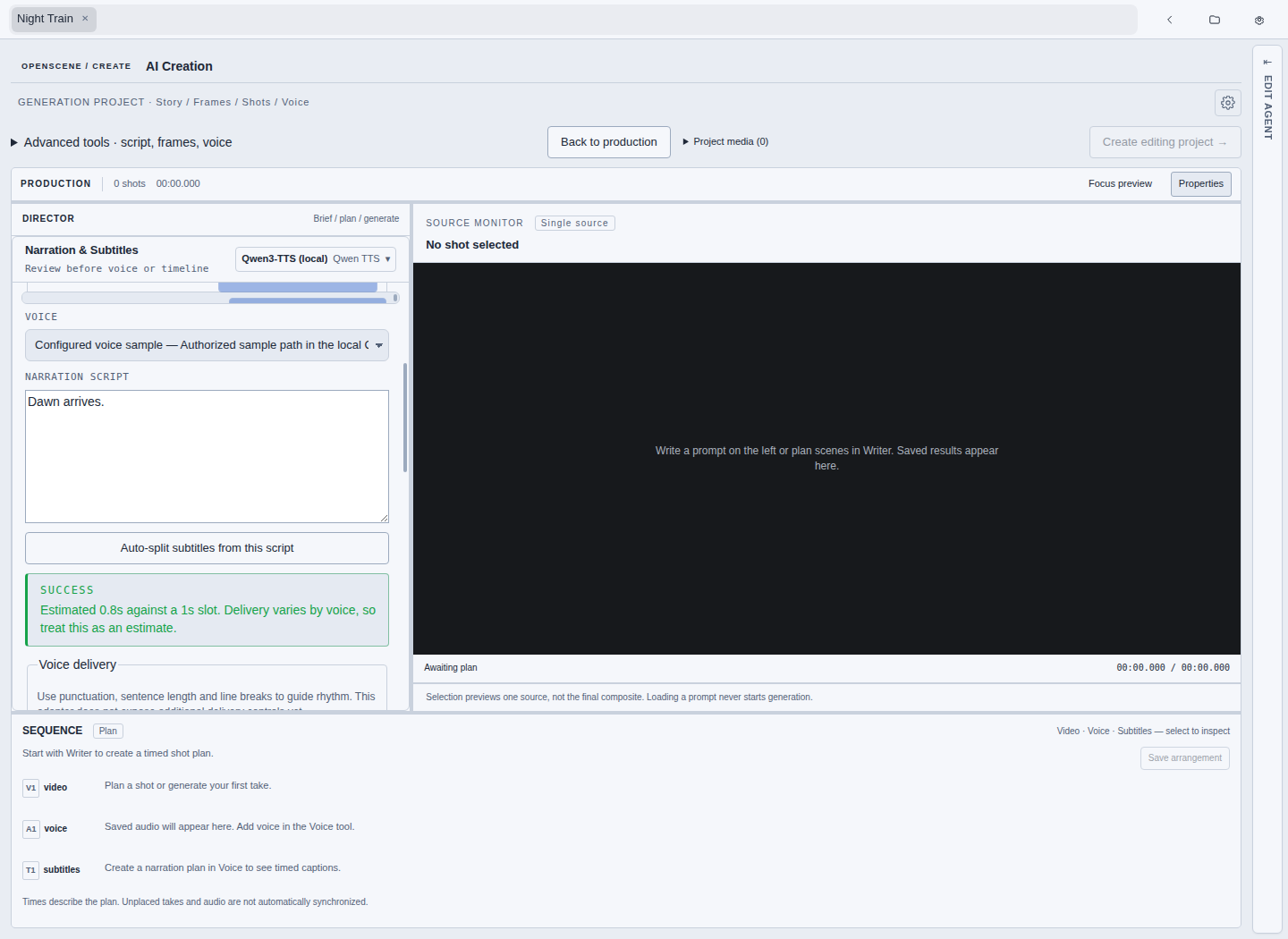The image size is (1288, 939).
Task: Click the icon right of the folder icon
Action: click(x=1259, y=20)
